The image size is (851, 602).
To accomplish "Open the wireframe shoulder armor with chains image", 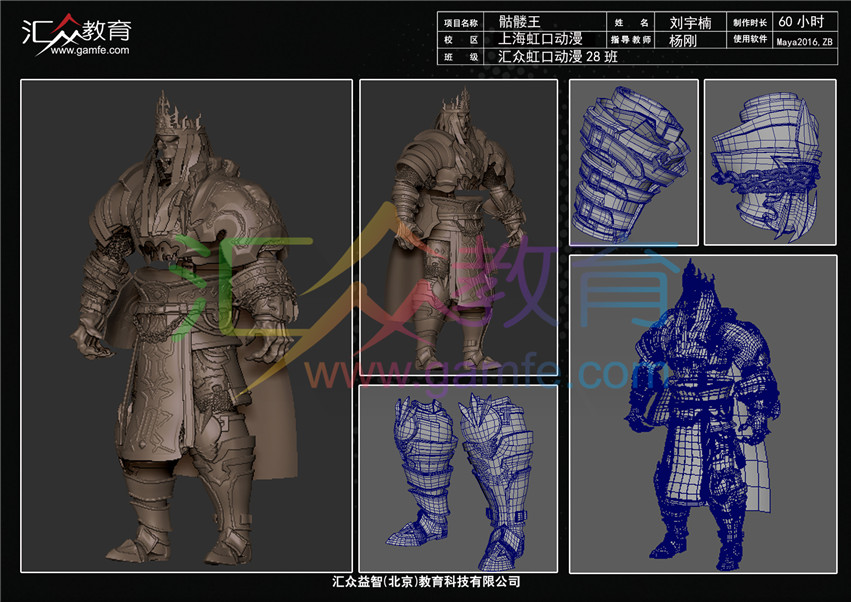I will [768, 162].
